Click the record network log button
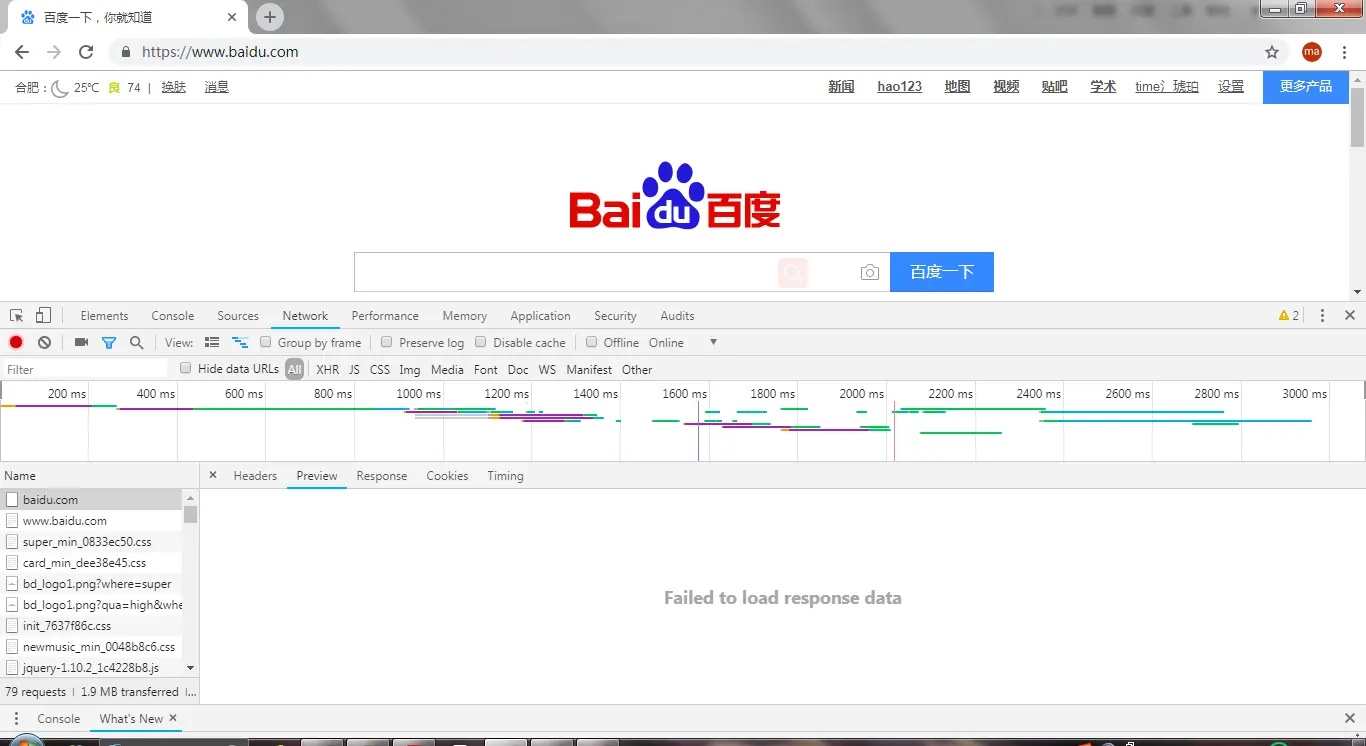This screenshot has height=746, width=1366. [x=16, y=342]
